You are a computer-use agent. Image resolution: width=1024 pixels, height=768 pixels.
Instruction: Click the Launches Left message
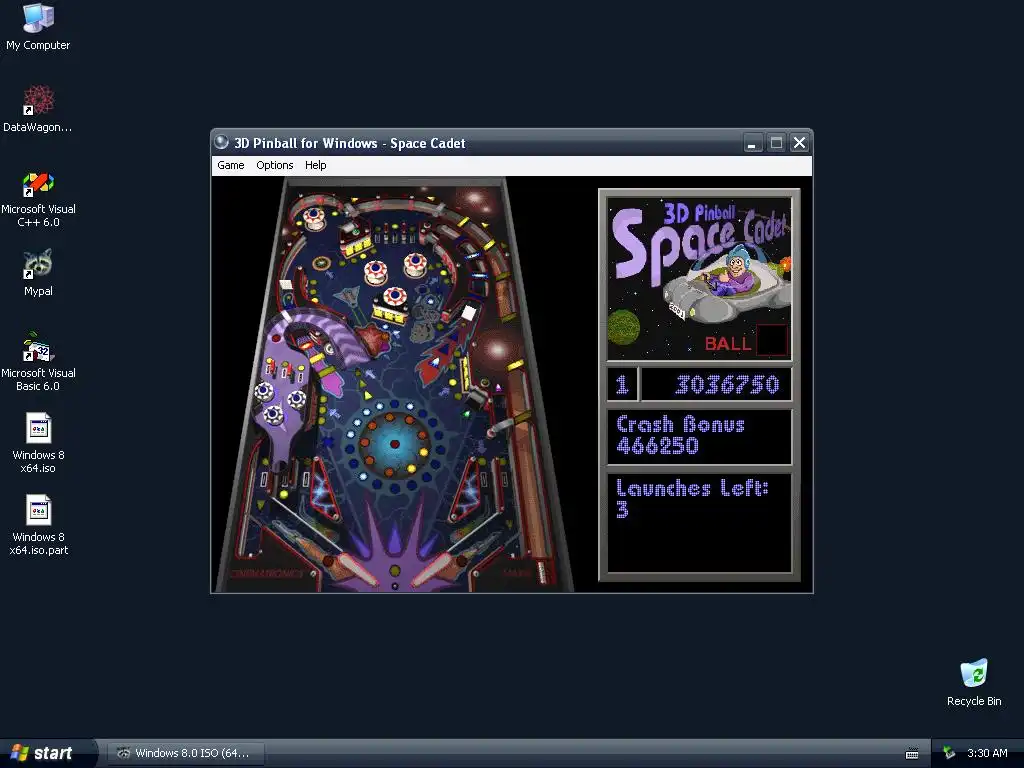point(692,498)
